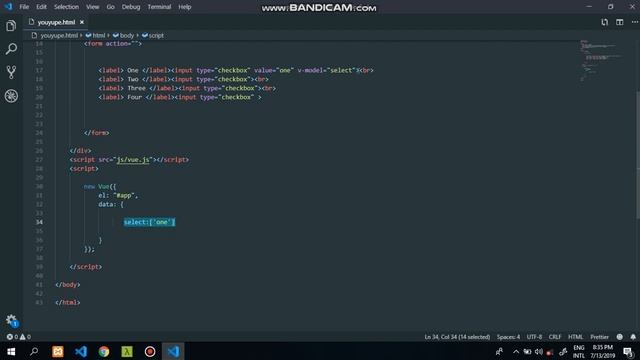The height and width of the screenshot is (360, 640).
Task: Select the youyupe.html editor tab
Action: click(56, 22)
